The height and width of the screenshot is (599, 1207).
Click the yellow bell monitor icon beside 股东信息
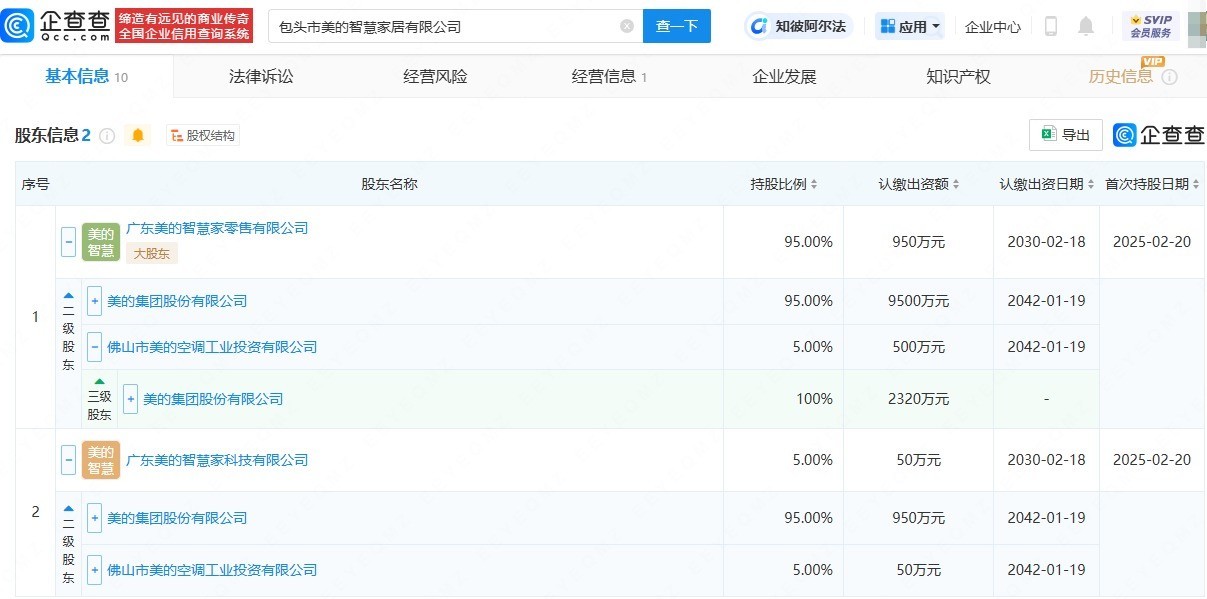138,135
